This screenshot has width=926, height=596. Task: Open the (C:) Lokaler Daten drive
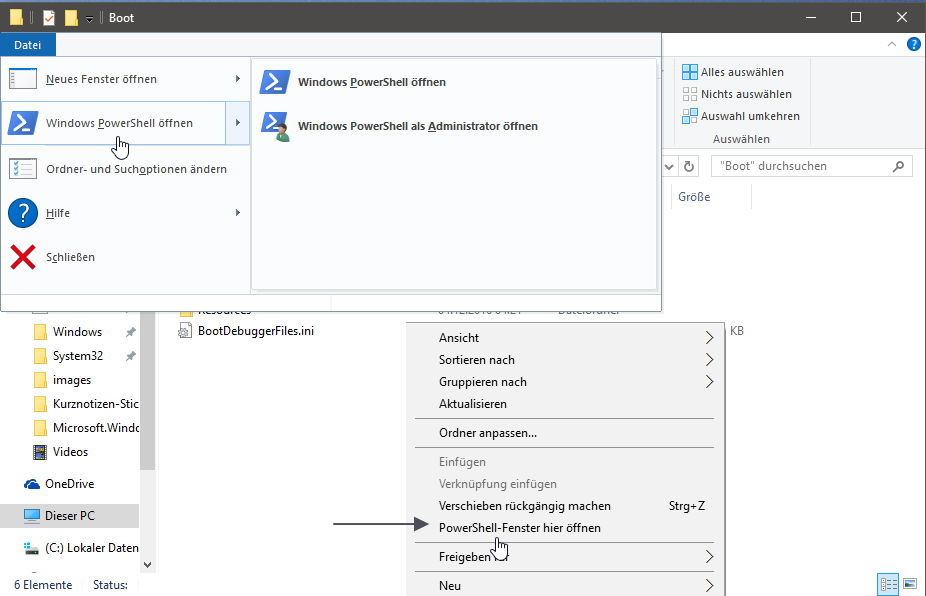point(81,548)
